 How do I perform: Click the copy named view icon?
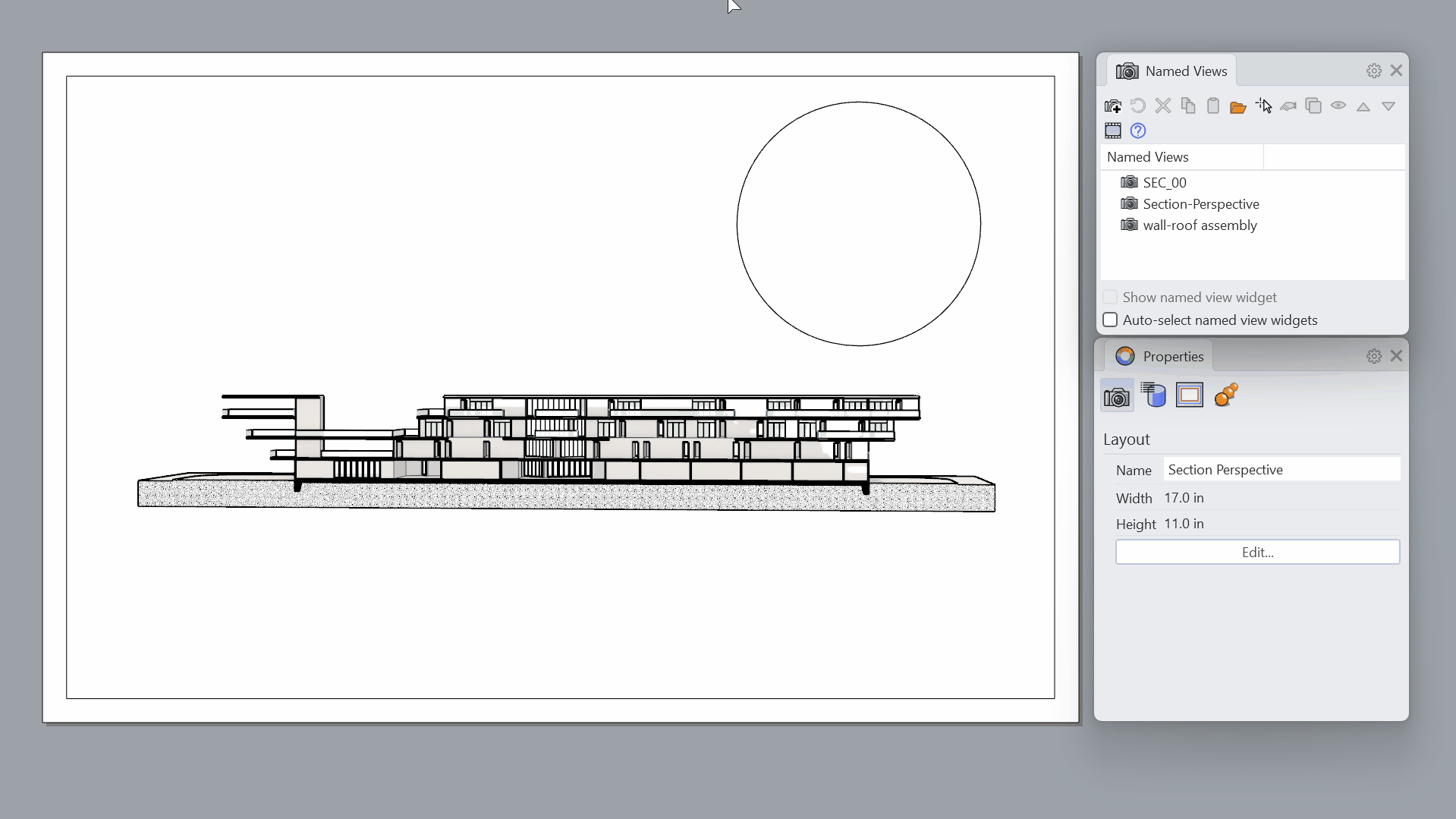pos(1188,106)
